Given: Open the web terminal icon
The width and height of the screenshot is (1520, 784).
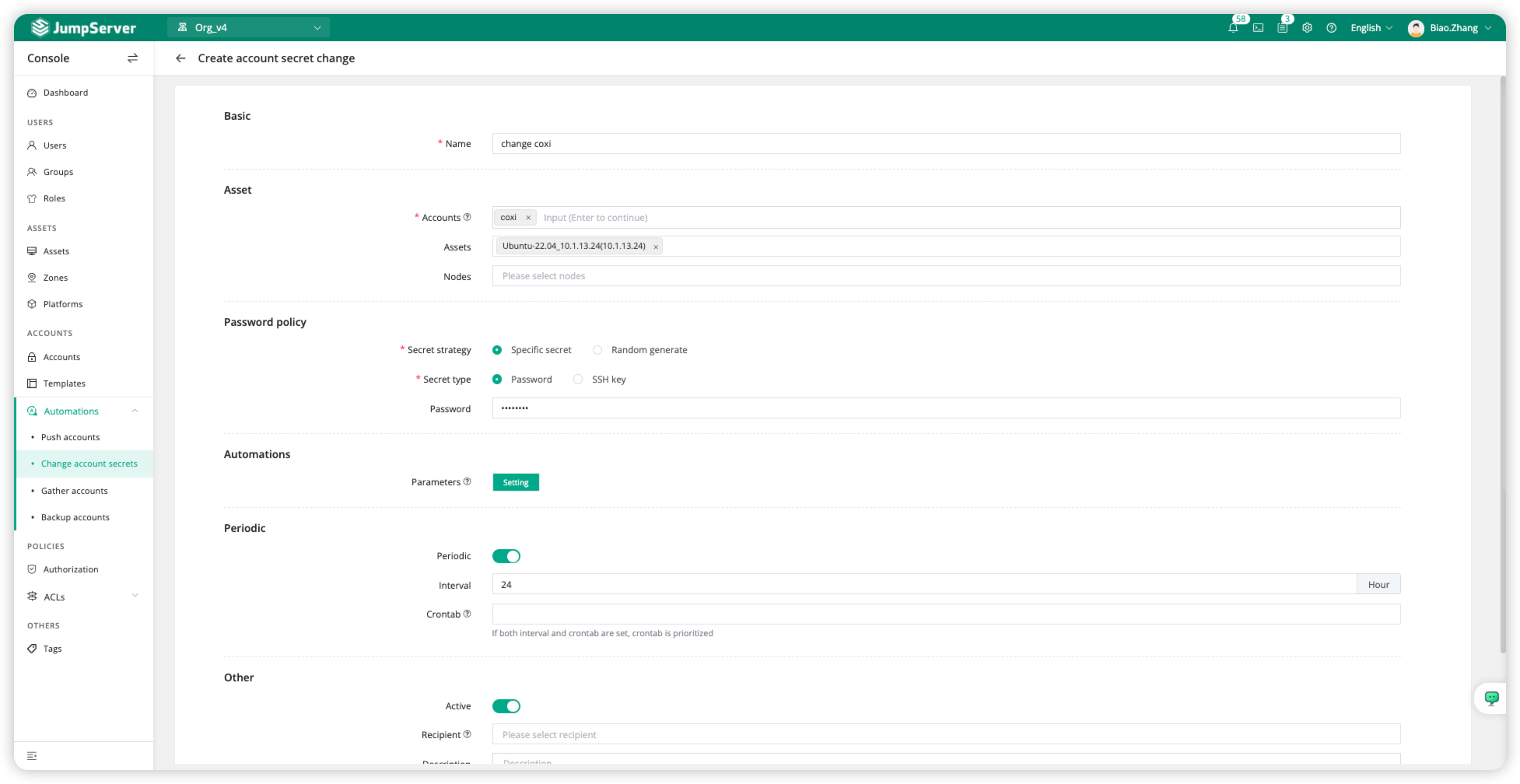Looking at the screenshot, I should [1258, 28].
